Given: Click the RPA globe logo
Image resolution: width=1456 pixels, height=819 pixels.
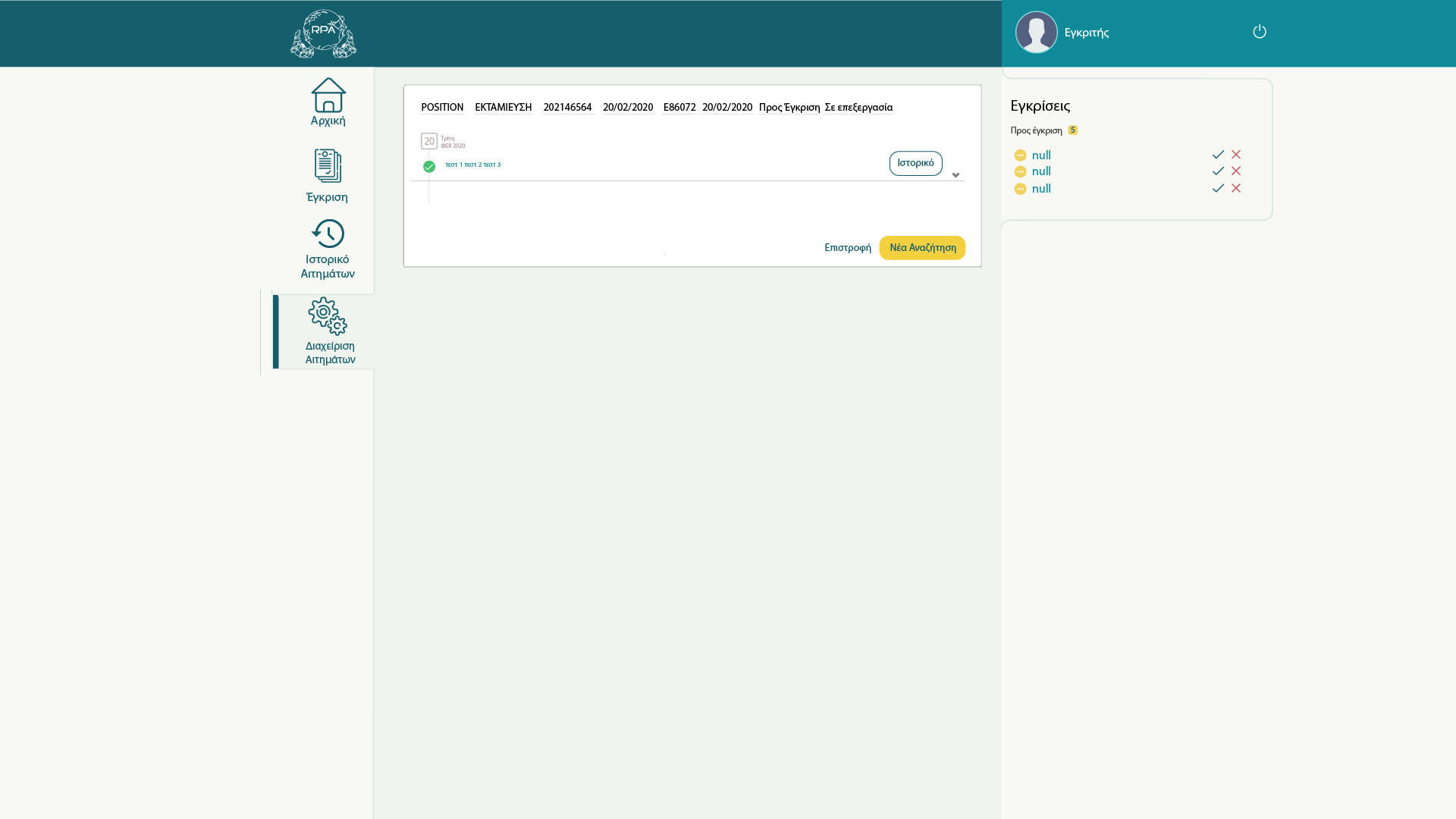Looking at the screenshot, I should [323, 34].
